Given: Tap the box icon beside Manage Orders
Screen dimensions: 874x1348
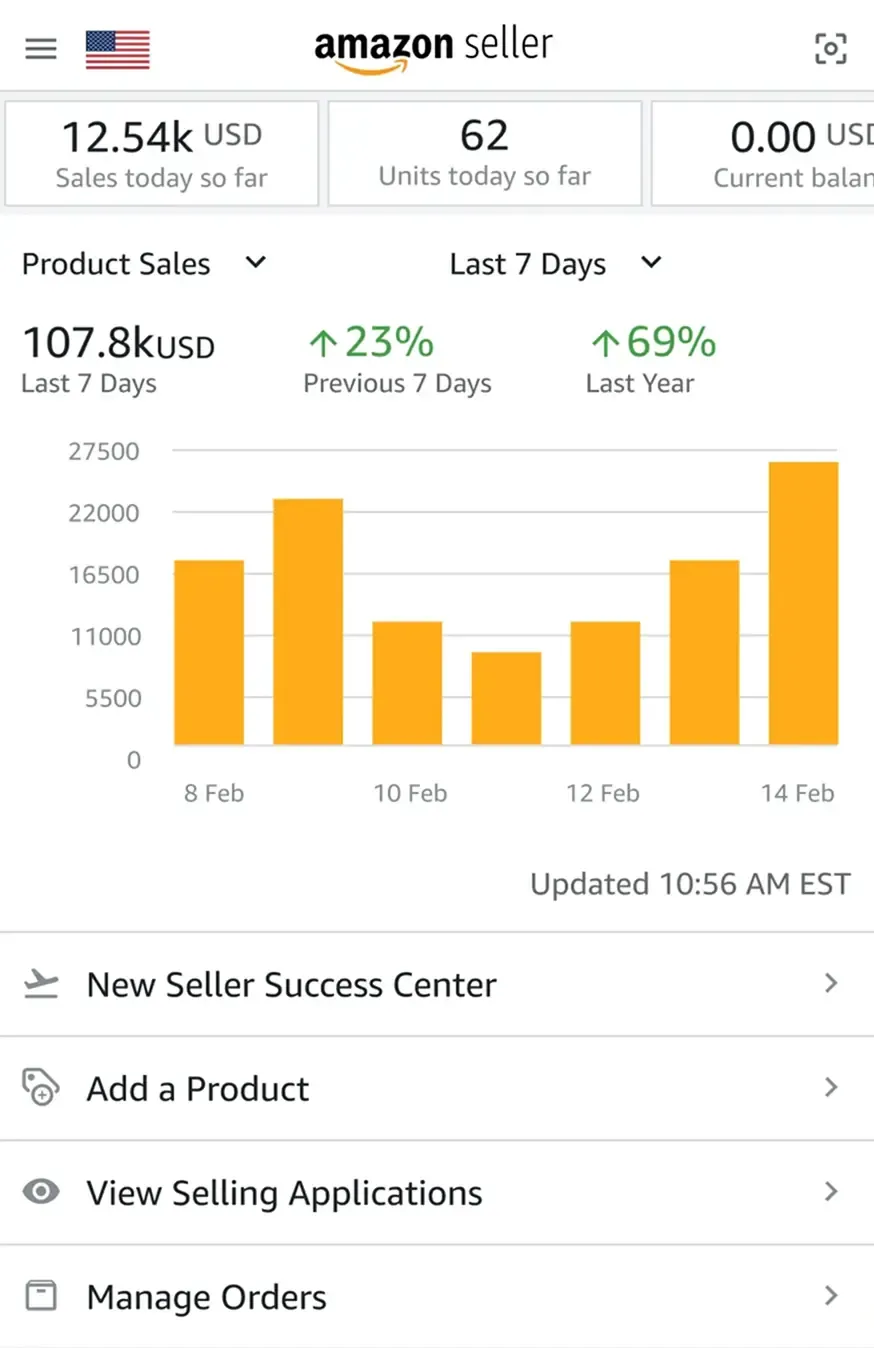Looking at the screenshot, I should pyautogui.click(x=41, y=1296).
